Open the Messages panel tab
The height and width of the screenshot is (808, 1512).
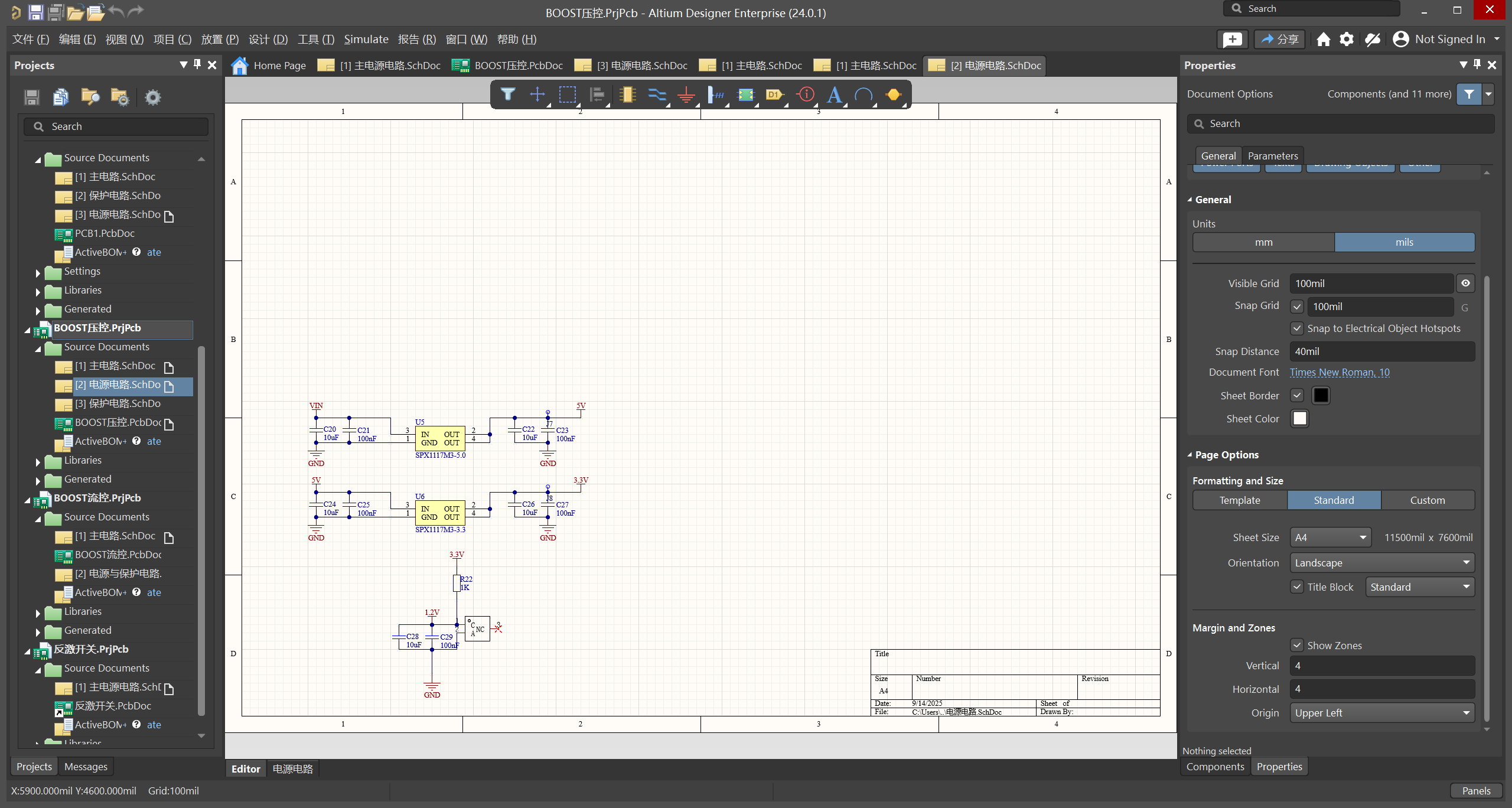(x=86, y=767)
